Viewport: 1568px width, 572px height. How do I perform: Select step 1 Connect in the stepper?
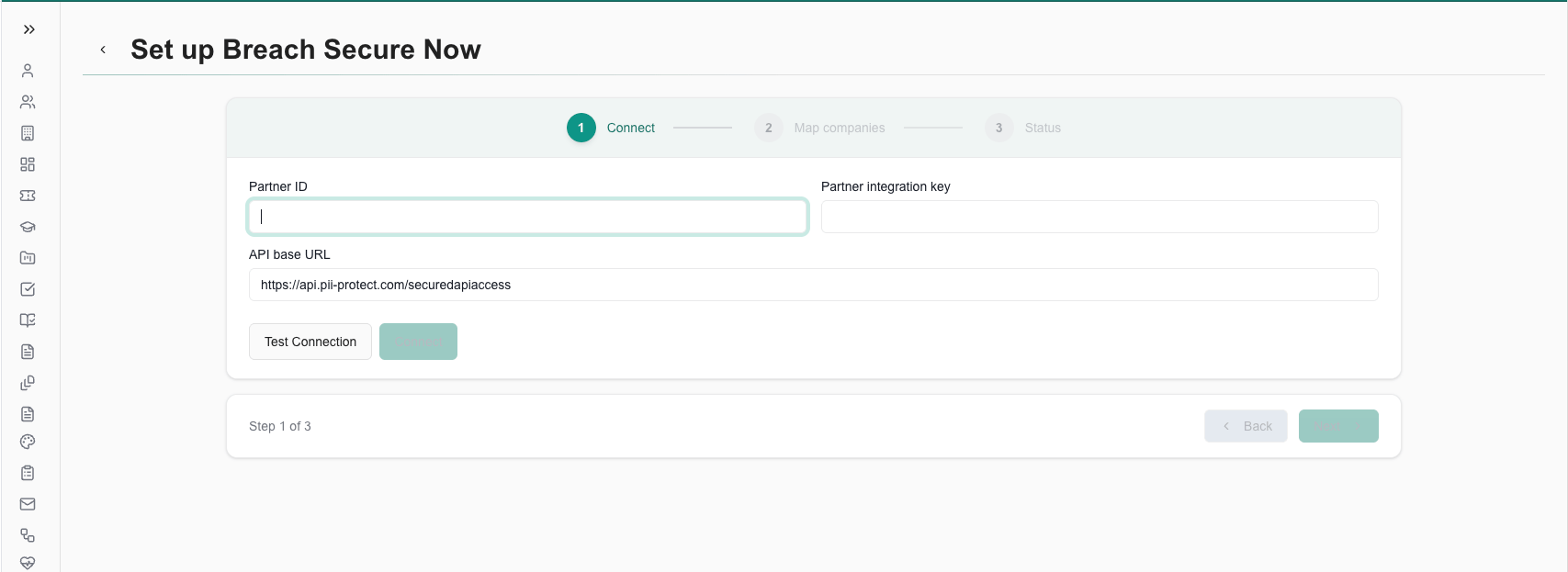(611, 128)
